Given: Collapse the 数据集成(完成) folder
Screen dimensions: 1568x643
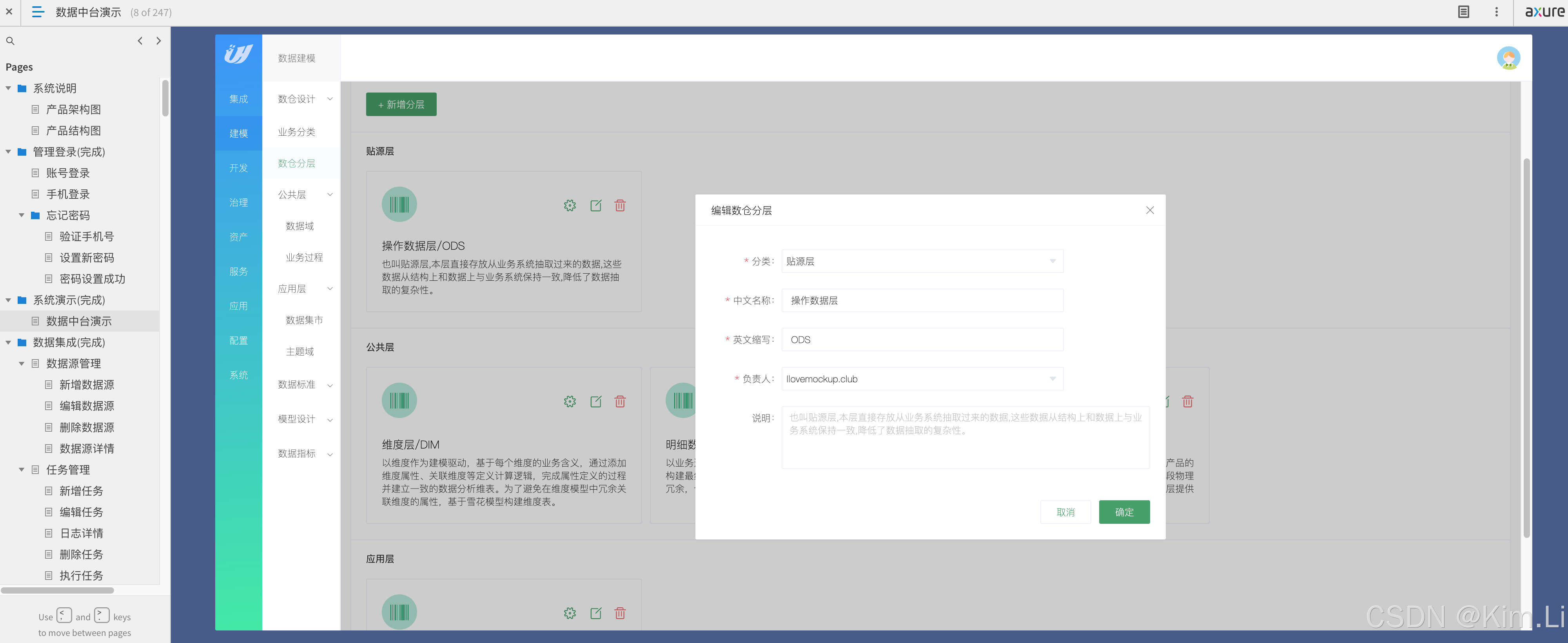Looking at the screenshot, I should [x=9, y=342].
